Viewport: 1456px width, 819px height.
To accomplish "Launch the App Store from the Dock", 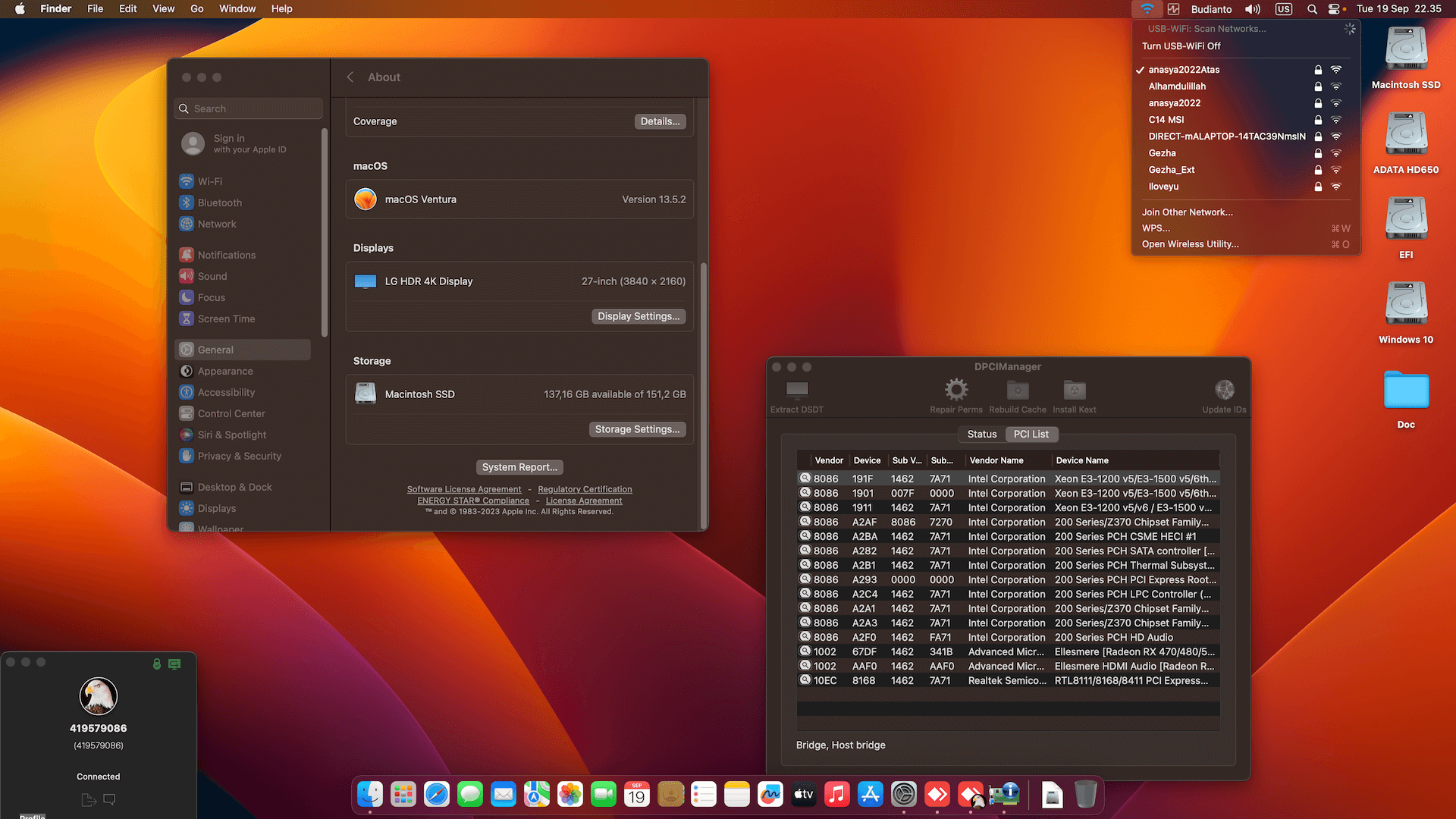I will [870, 795].
